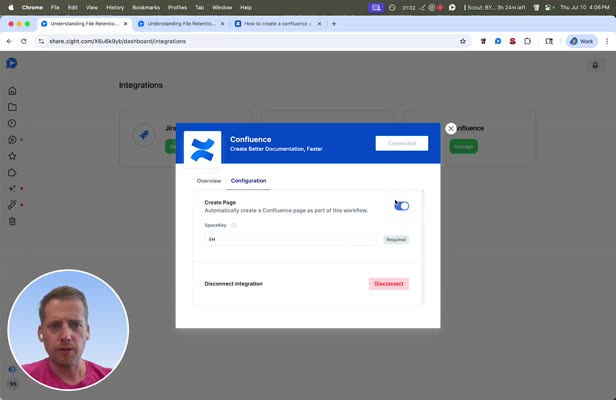Open the Chrome extensions puzzle icon
616x400 pixels.
point(527,41)
